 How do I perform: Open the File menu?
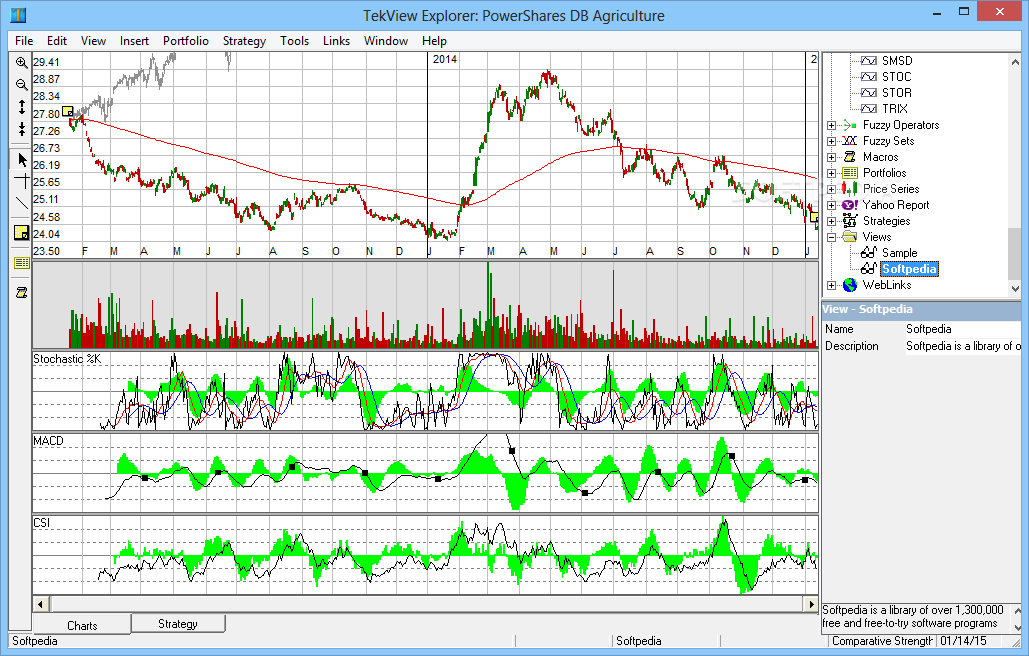click(x=24, y=41)
